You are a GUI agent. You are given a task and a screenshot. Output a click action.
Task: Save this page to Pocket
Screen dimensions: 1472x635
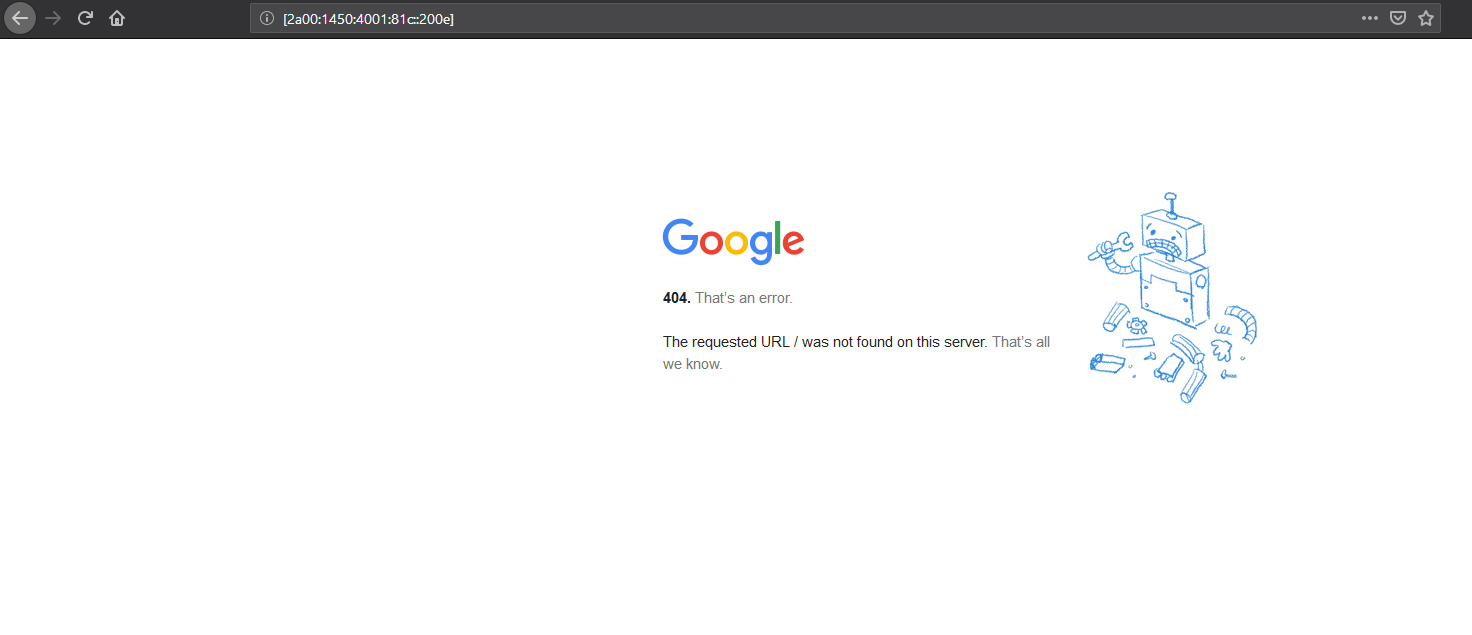[1398, 18]
